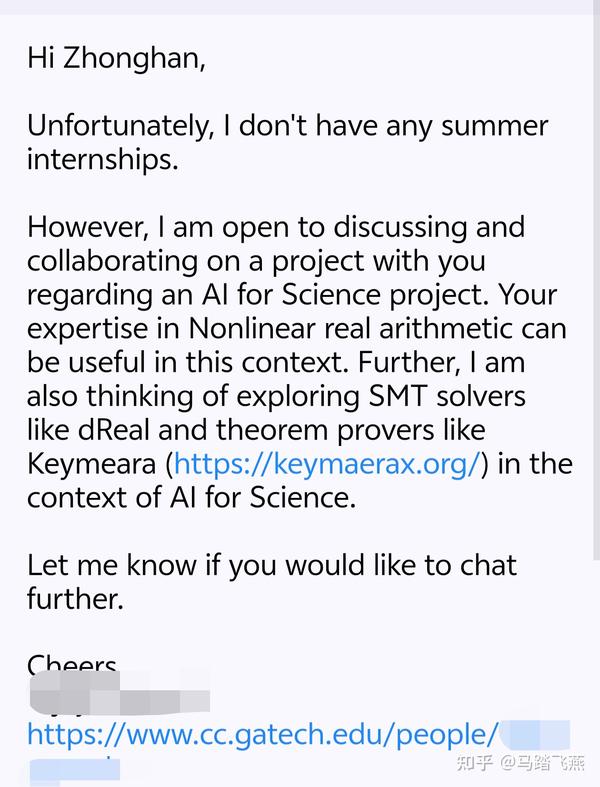Open the cc.gatech.edu people link
The image size is (600, 787).
pyautogui.click(x=262, y=735)
